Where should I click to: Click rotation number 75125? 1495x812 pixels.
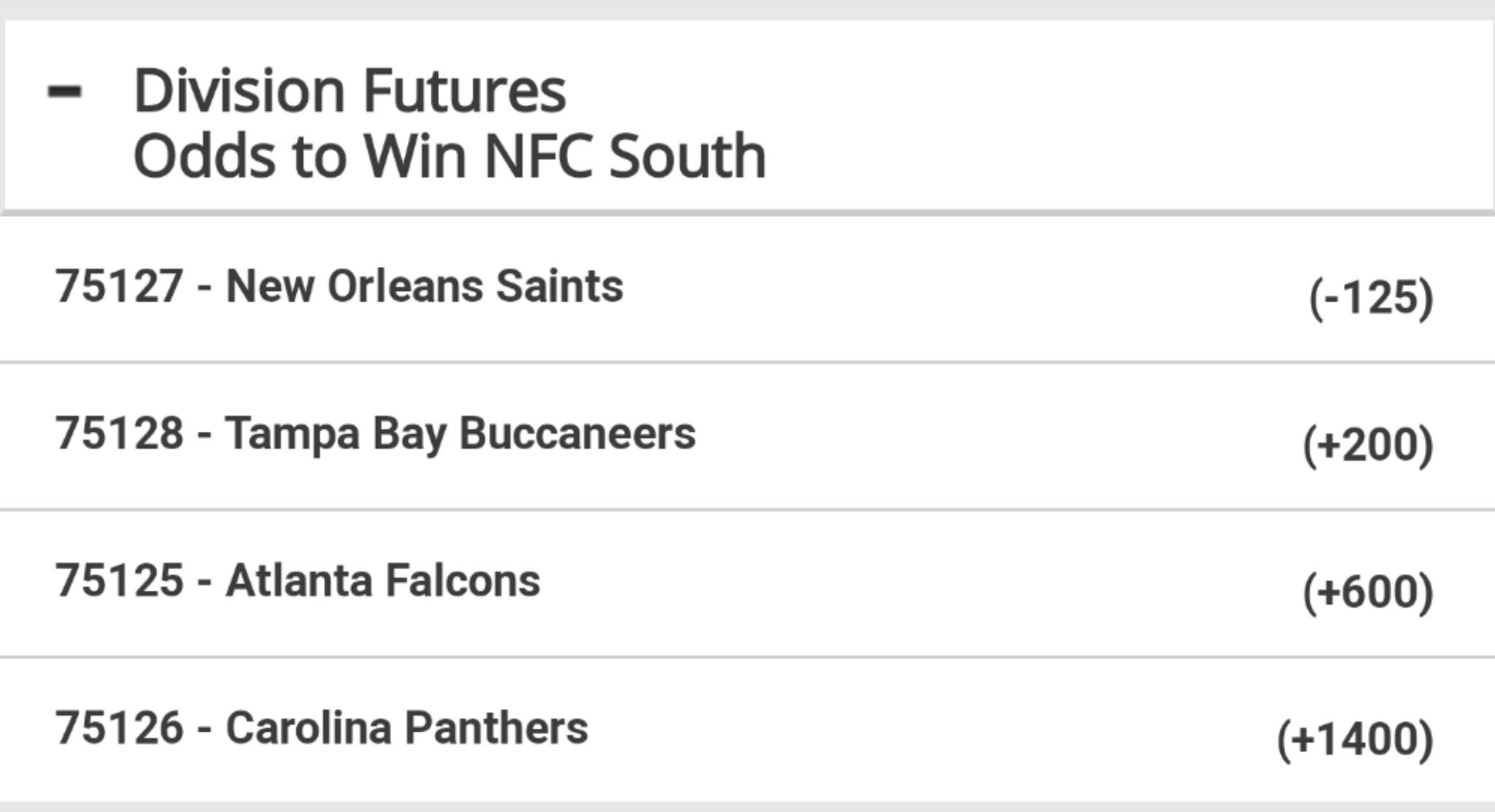[x=119, y=581]
